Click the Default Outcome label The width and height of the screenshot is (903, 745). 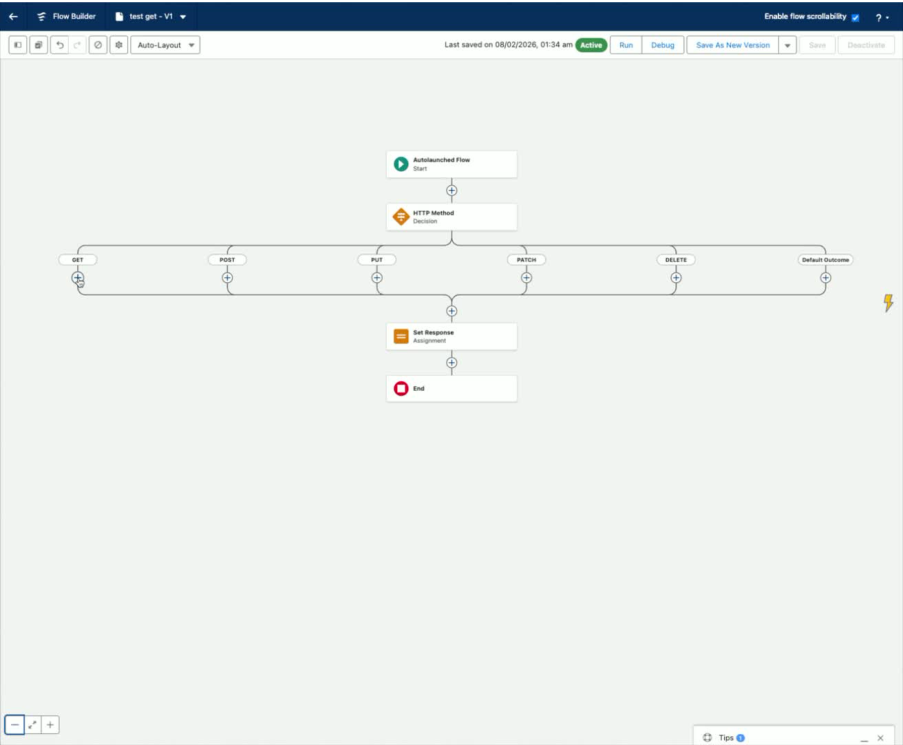825,260
